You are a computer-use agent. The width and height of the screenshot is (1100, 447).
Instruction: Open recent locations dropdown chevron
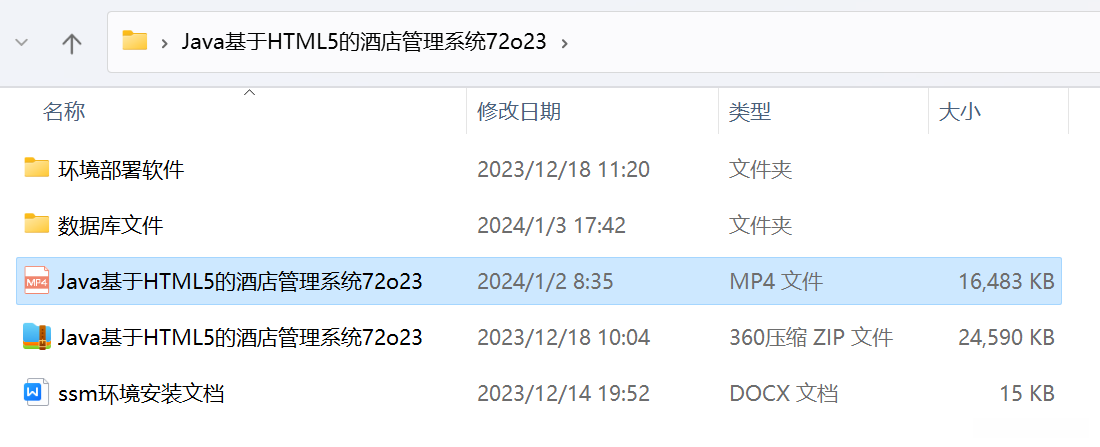click(x=22, y=43)
